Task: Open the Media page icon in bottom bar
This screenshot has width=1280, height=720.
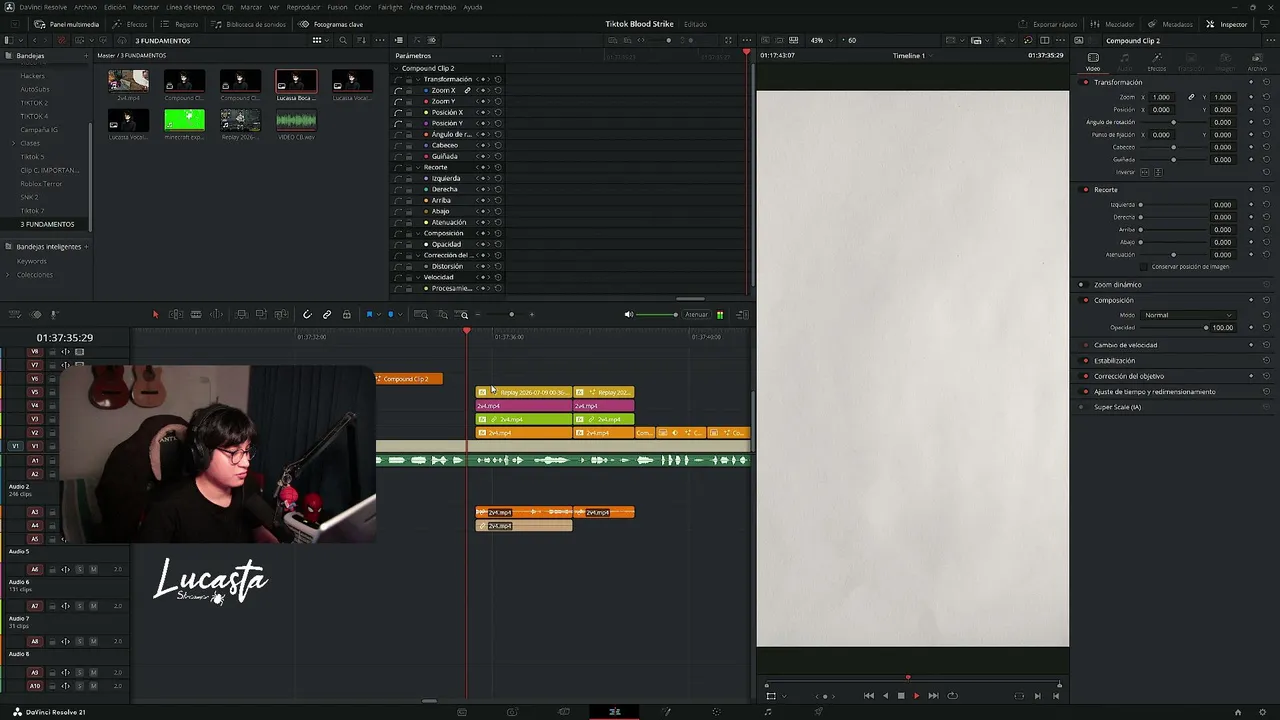Action: [462, 712]
